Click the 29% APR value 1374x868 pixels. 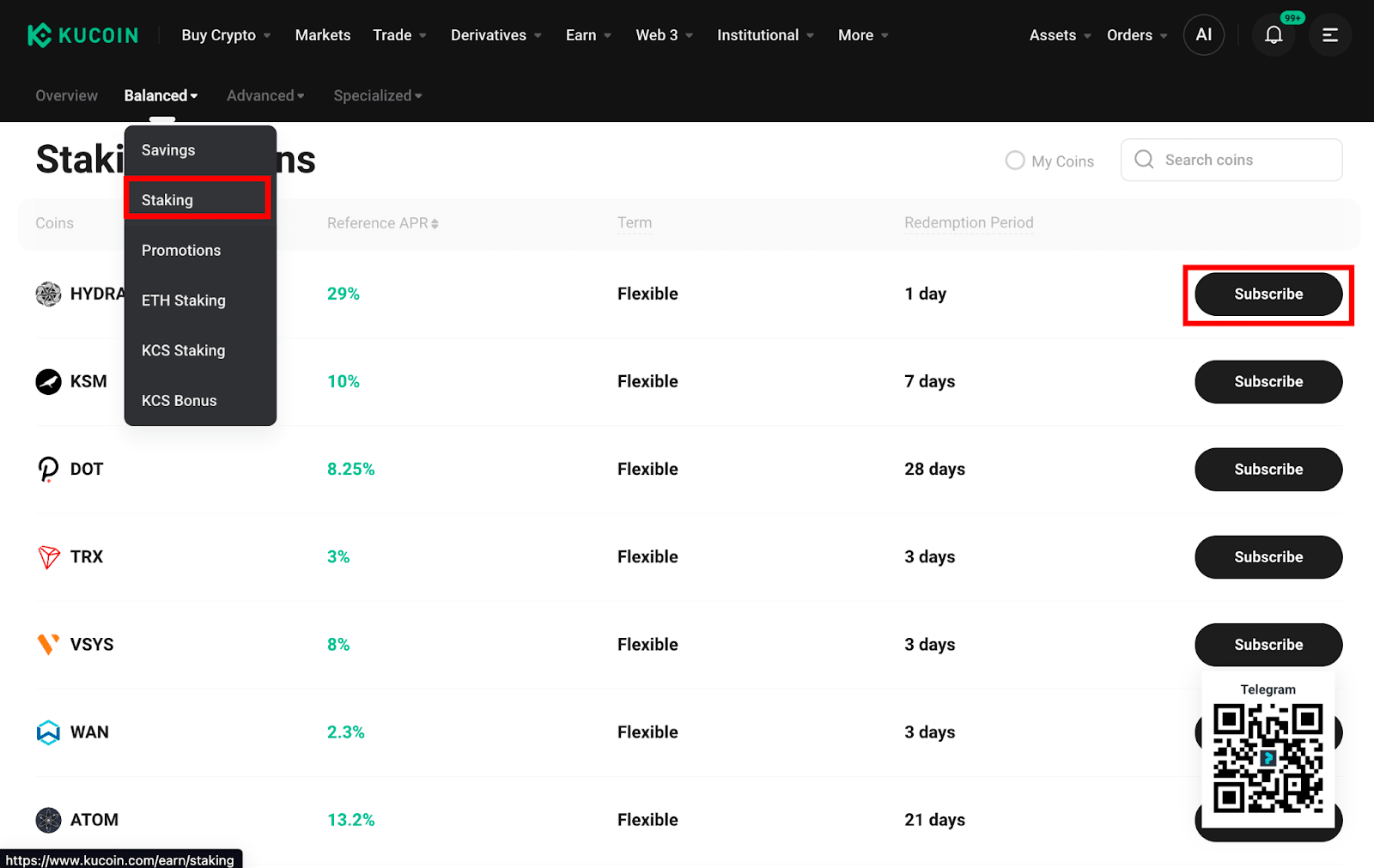point(343,294)
